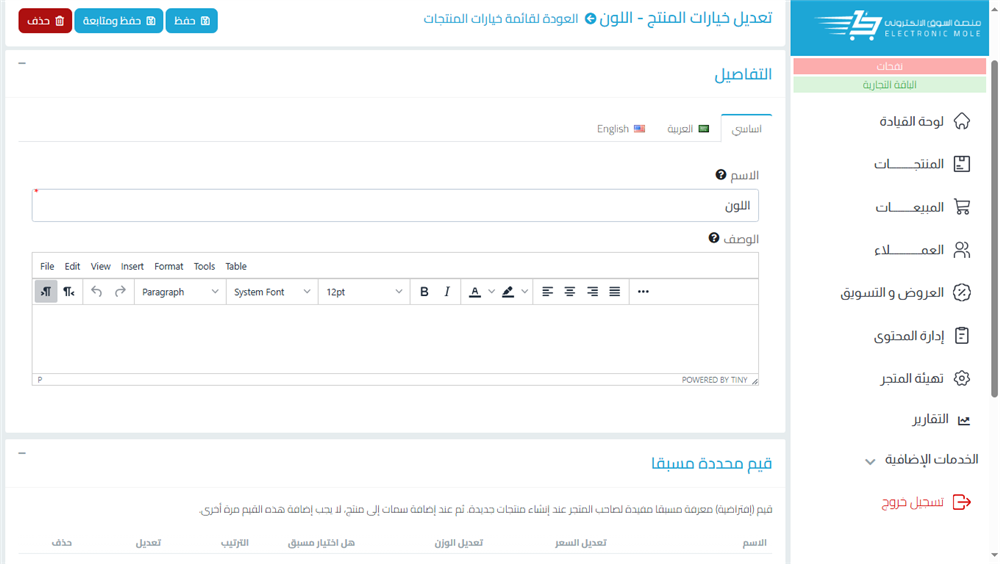This screenshot has width=1000, height=564.
Task: Toggle bold formatting in the editor
Action: coord(424,292)
